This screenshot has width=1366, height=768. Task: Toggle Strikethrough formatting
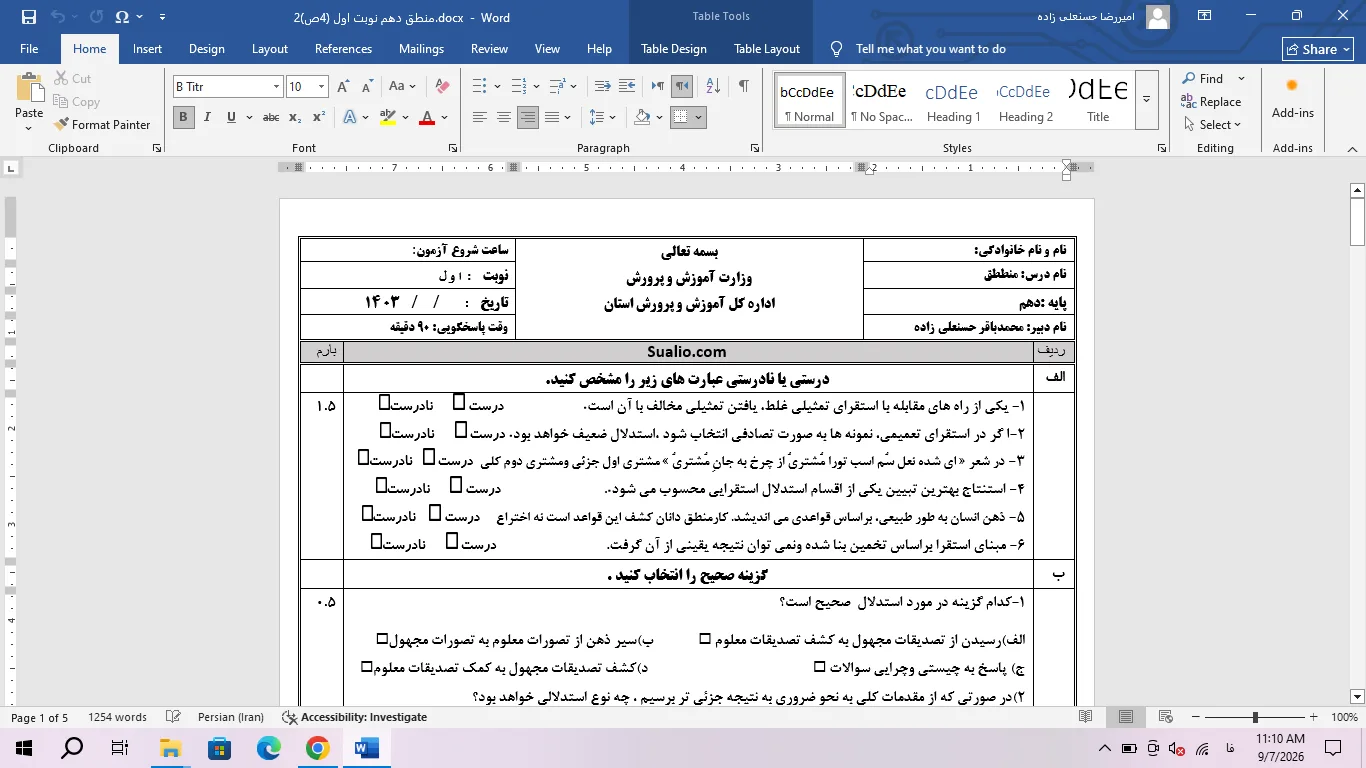270,117
